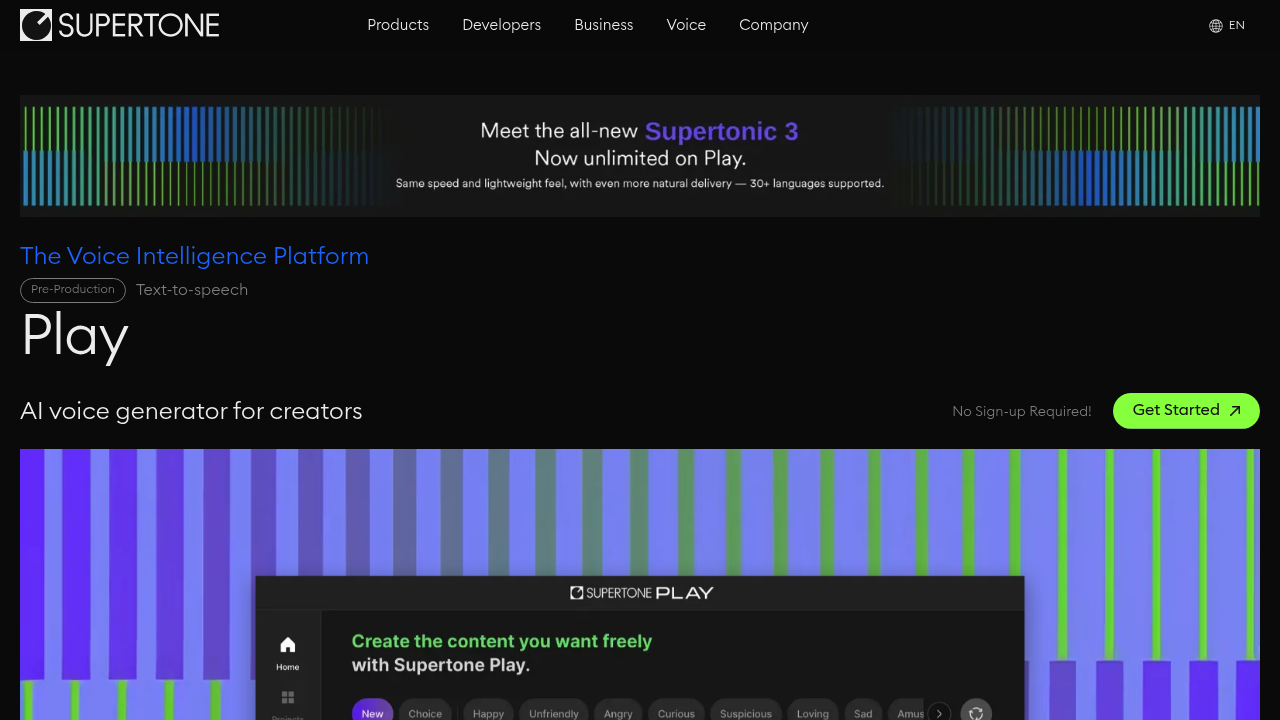
Task: Open the Developers menu
Action: 501,25
